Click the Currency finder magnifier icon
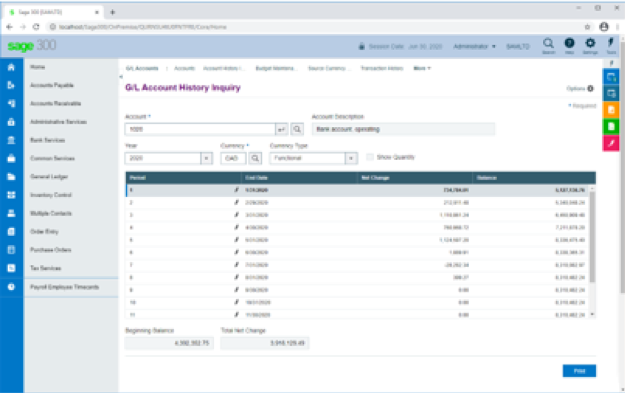The image size is (625, 393). pyautogui.click(x=255, y=158)
